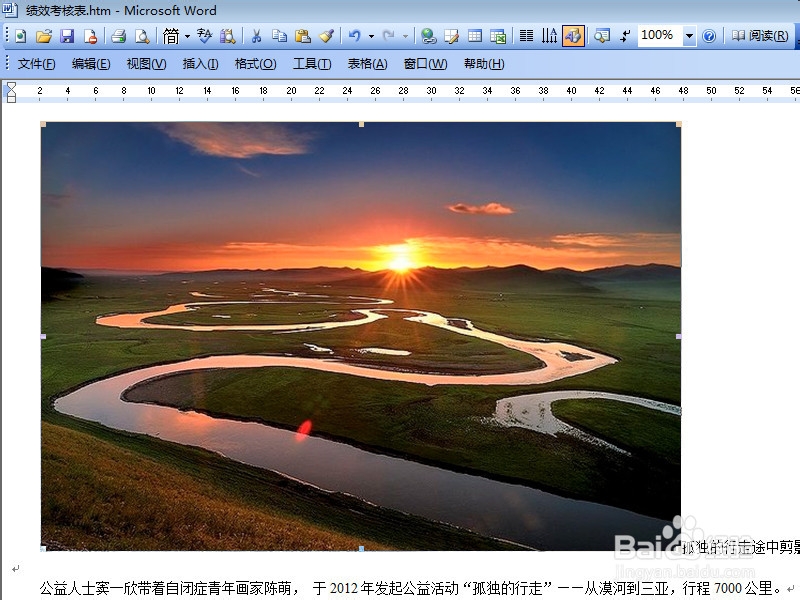Save the document with the floppy icon
Image resolution: width=800 pixels, height=600 pixels.
point(67,36)
